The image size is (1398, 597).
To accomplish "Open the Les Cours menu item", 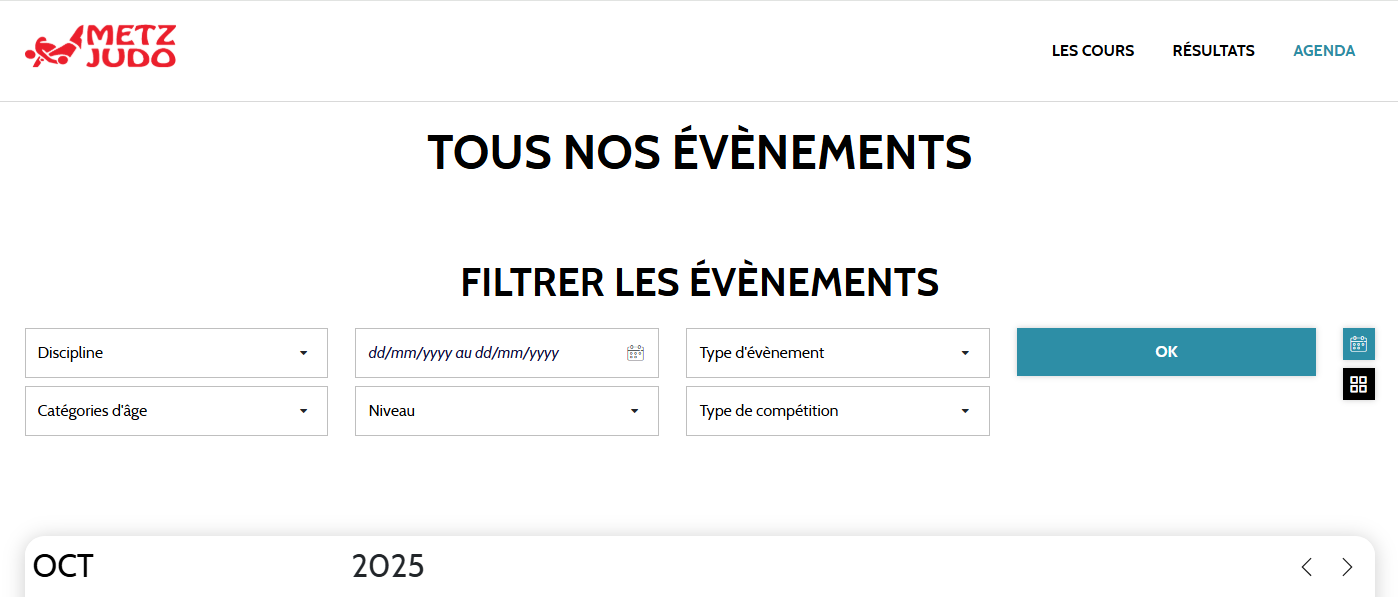I will [1092, 51].
